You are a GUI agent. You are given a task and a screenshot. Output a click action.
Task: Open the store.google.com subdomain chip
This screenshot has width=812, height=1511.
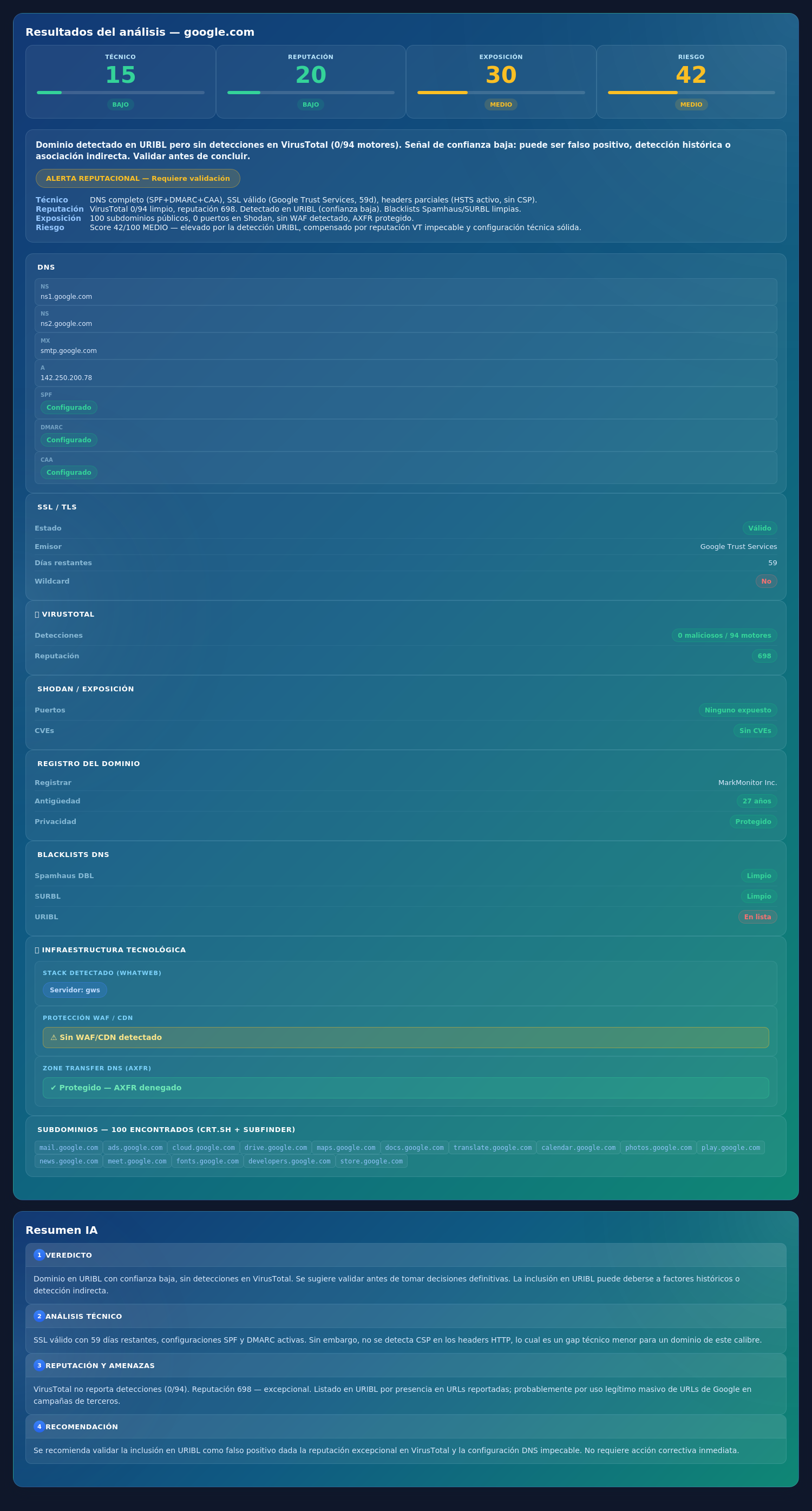pos(371,1161)
